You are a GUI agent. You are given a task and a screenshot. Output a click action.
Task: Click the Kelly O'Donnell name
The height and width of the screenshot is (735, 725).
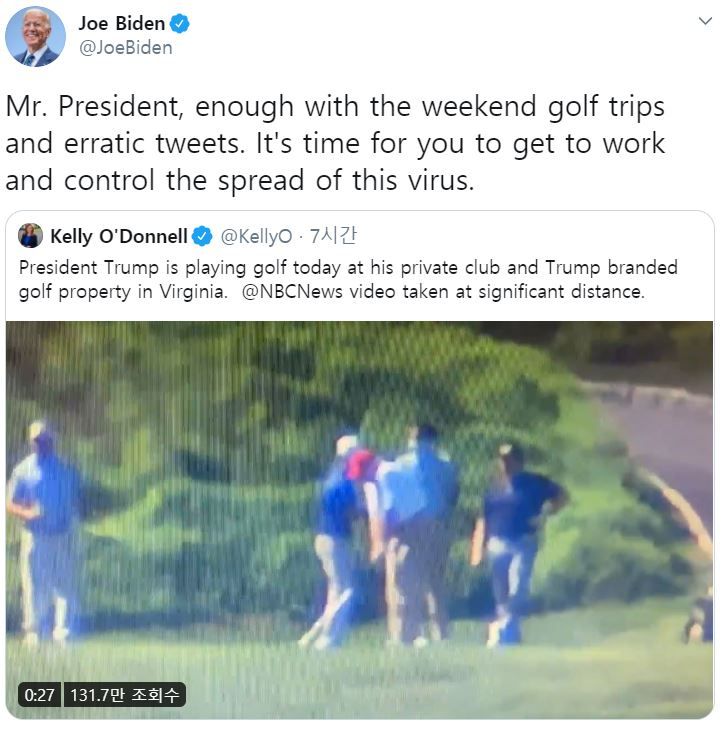pyautogui.click(x=118, y=237)
